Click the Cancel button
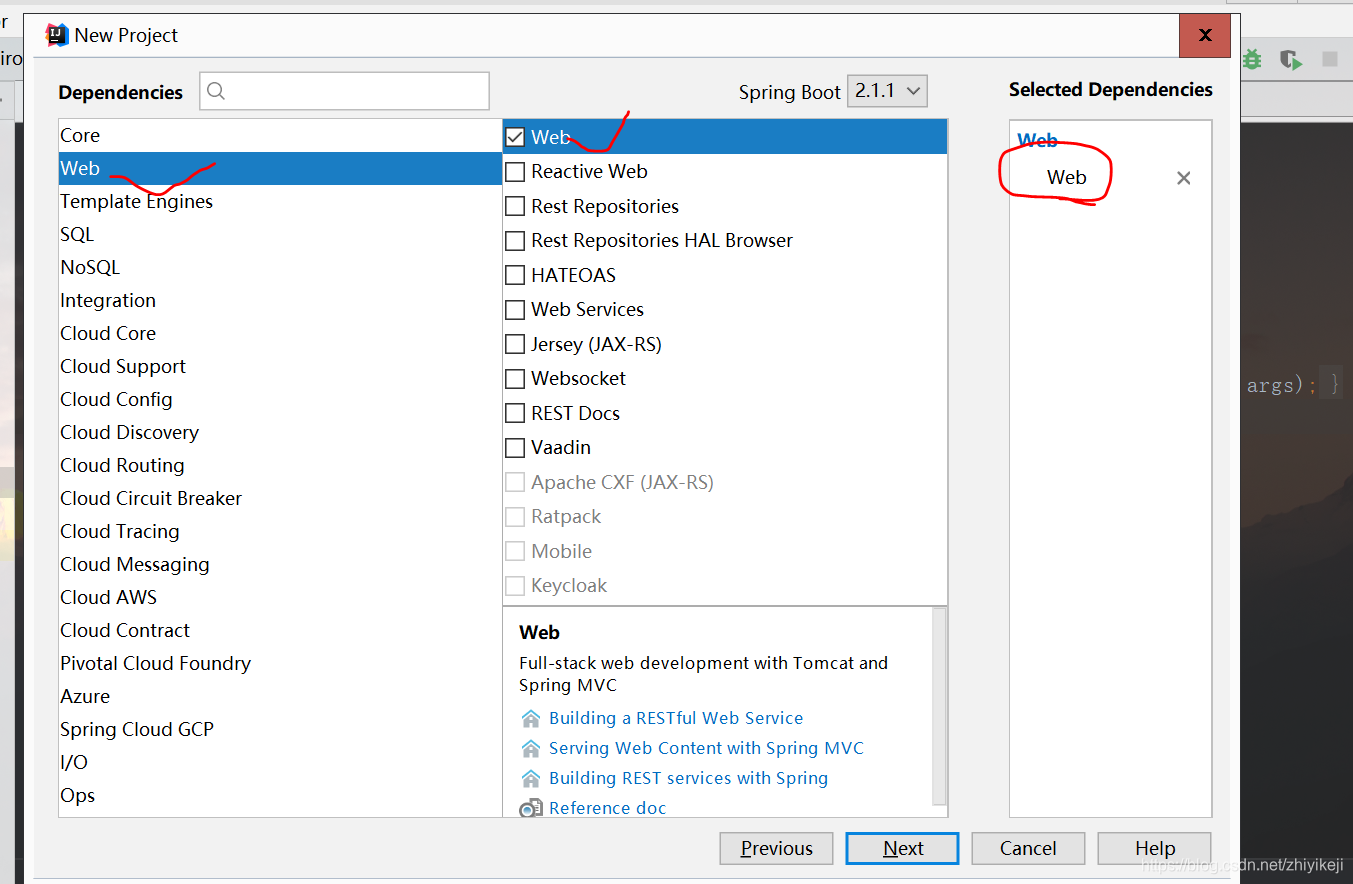 (x=1028, y=848)
